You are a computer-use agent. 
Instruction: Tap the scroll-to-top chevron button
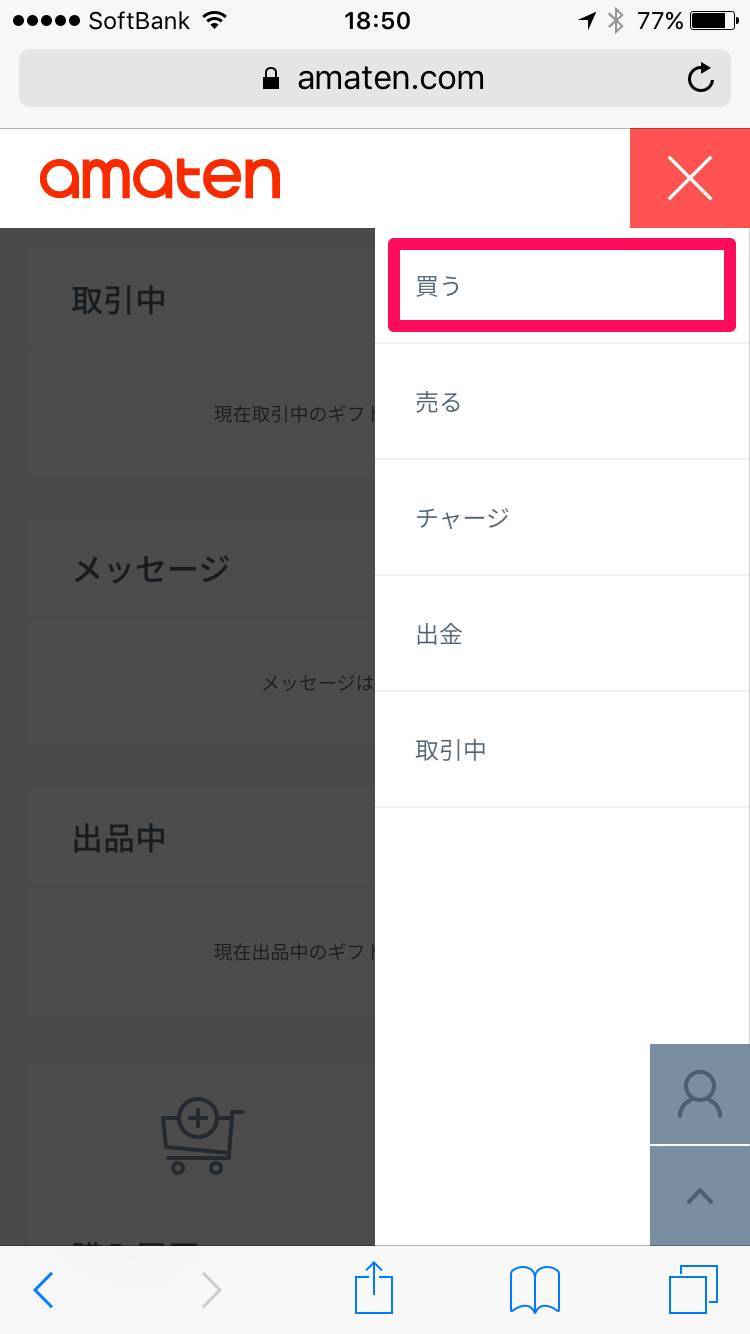(x=700, y=1196)
